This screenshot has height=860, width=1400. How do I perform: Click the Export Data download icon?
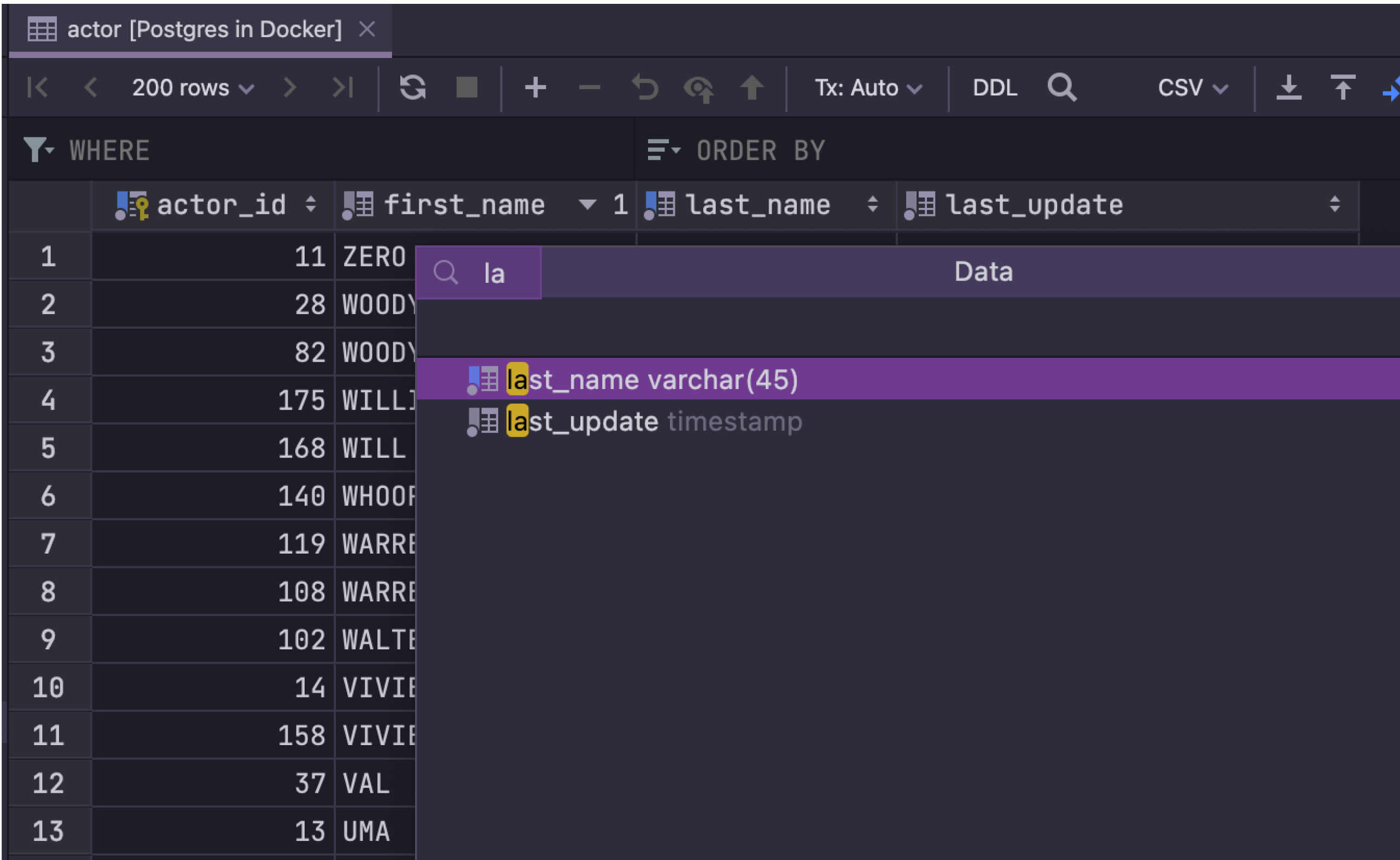[x=1288, y=88]
